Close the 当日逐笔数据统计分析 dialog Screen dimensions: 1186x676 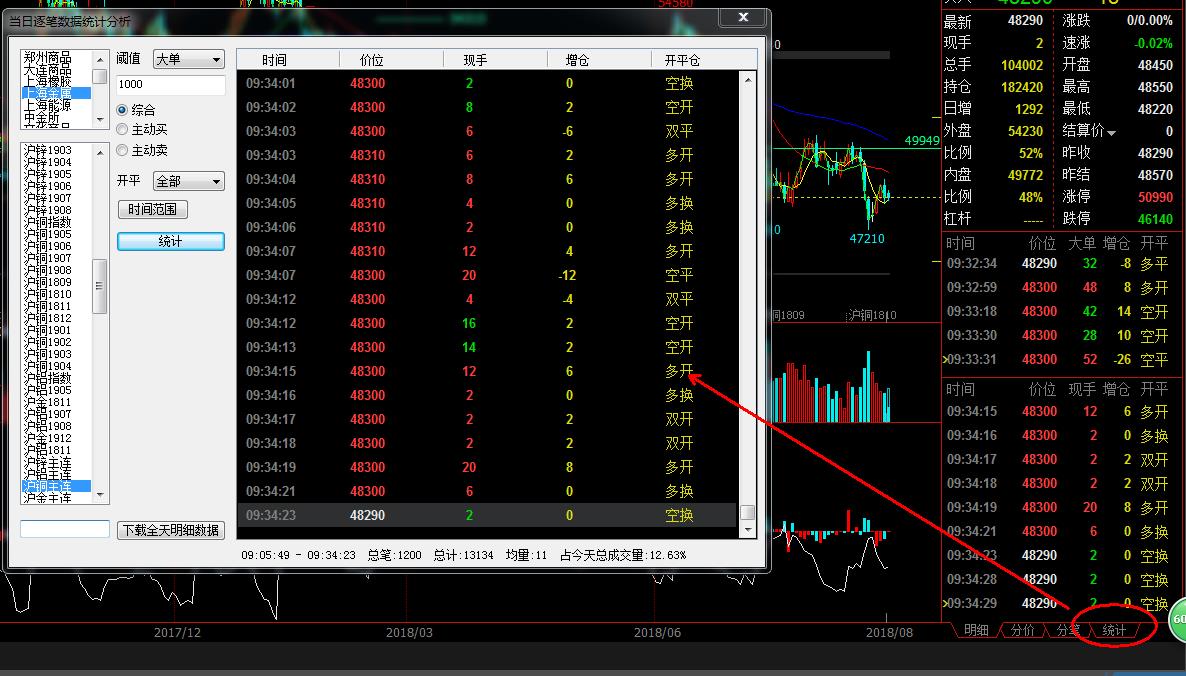click(x=743, y=18)
